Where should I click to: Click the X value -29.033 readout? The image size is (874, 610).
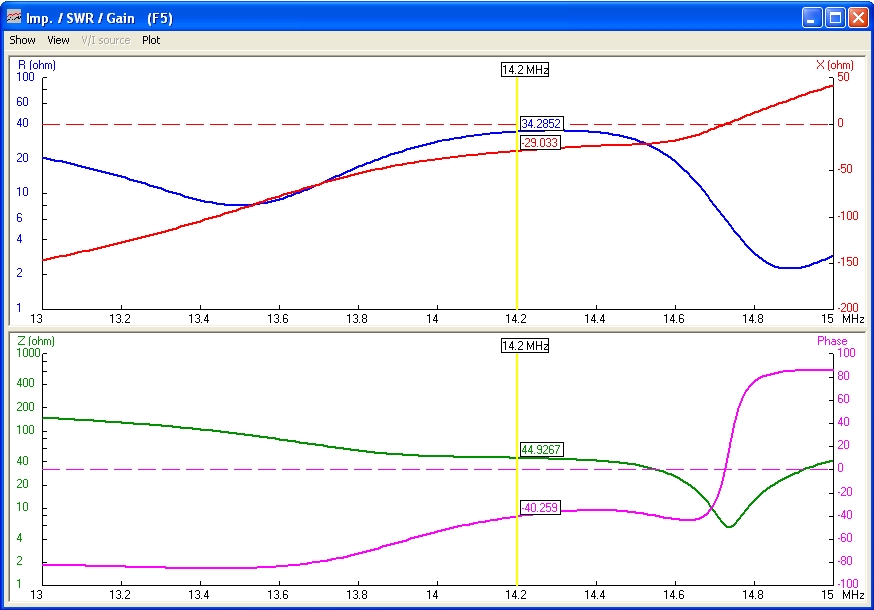pyautogui.click(x=540, y=142)
